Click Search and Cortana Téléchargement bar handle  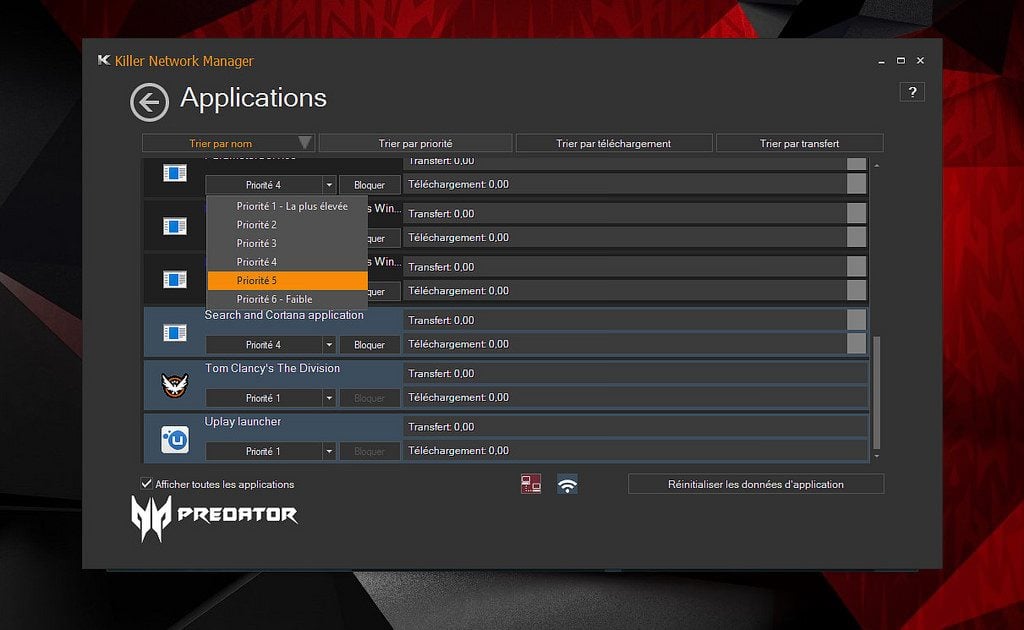point(856,343)
